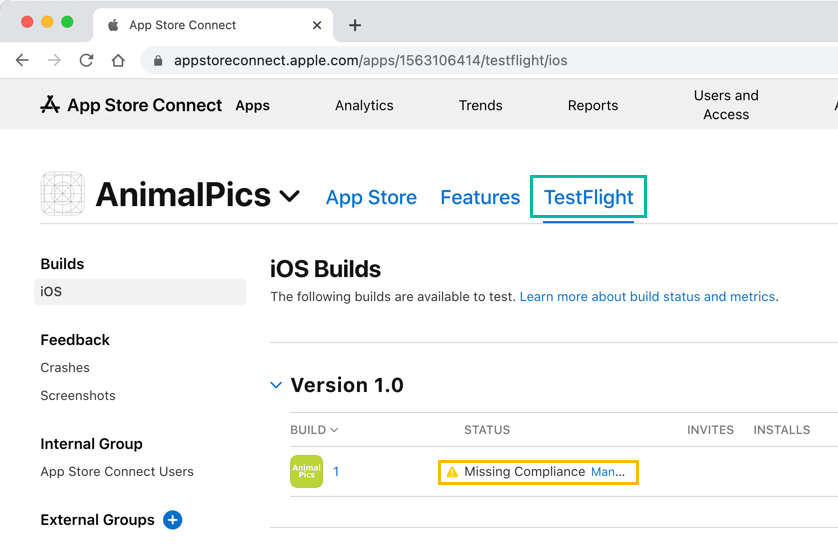Click the Missing Compliance status text

524,472
